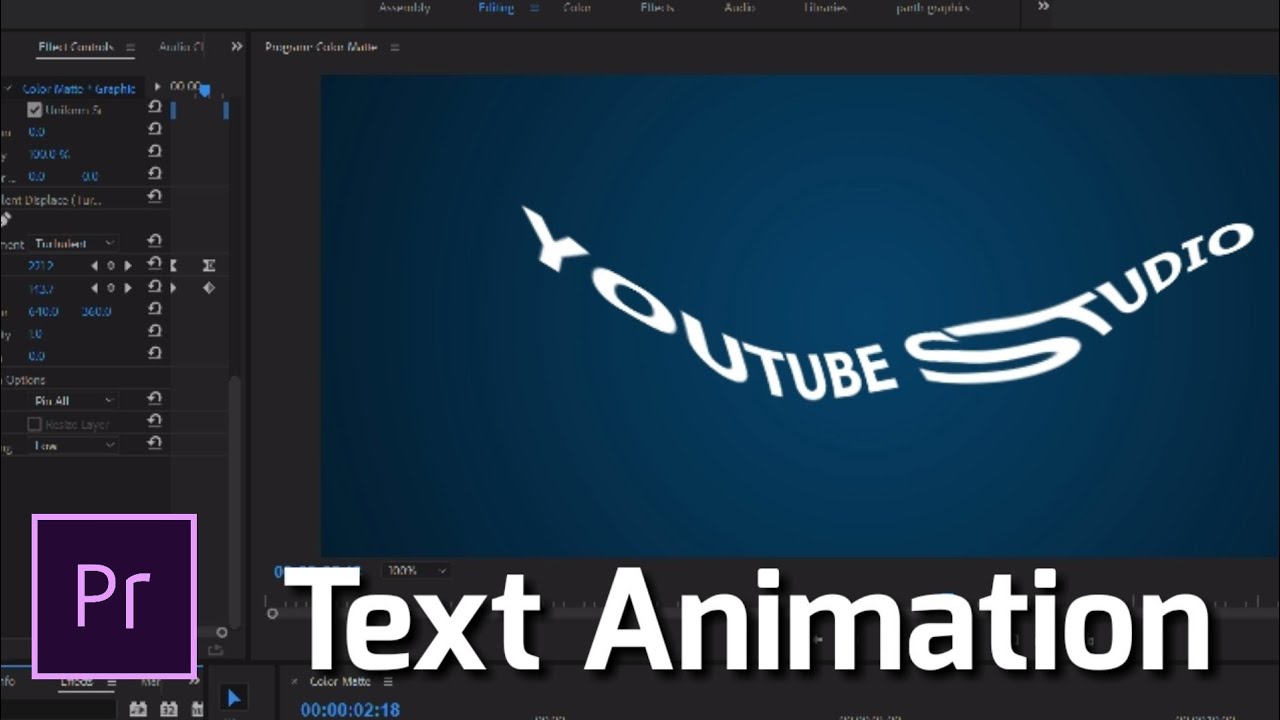The width and height of the screenshot is (1280, 720).
Task: Enable the Resize Layer checkbox
Action: pos(34,424)
